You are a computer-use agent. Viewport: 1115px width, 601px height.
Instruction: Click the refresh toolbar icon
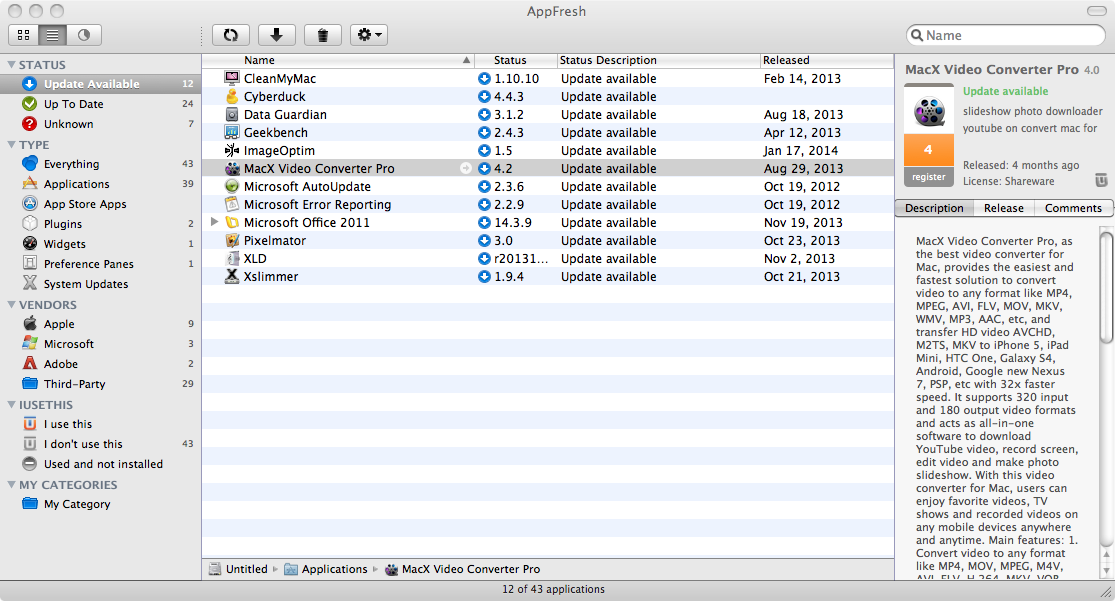(231, 35)
